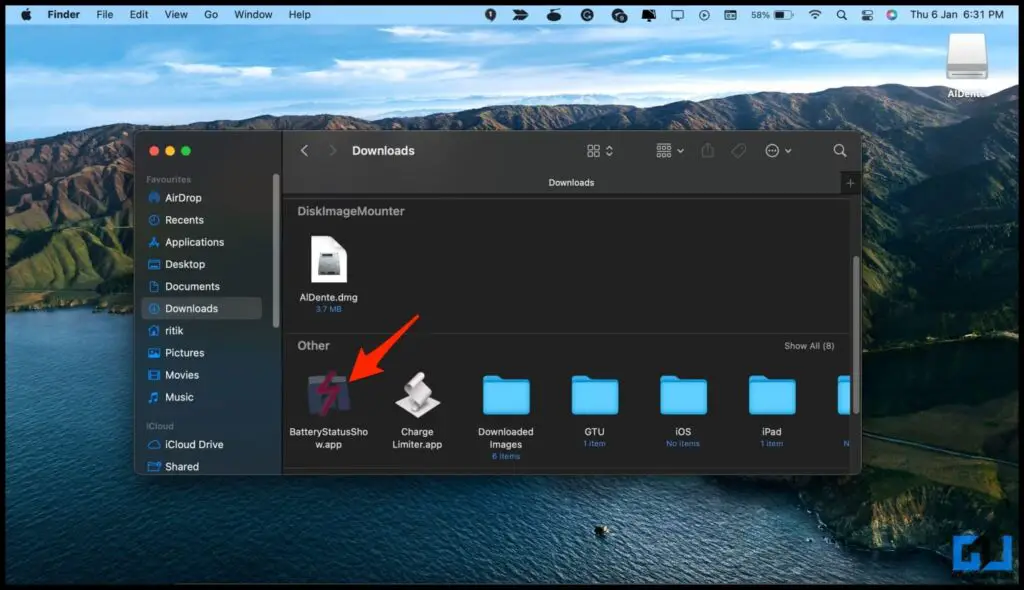
Task: Select Applications in the sidebar
Action: (x=194, y=242)
